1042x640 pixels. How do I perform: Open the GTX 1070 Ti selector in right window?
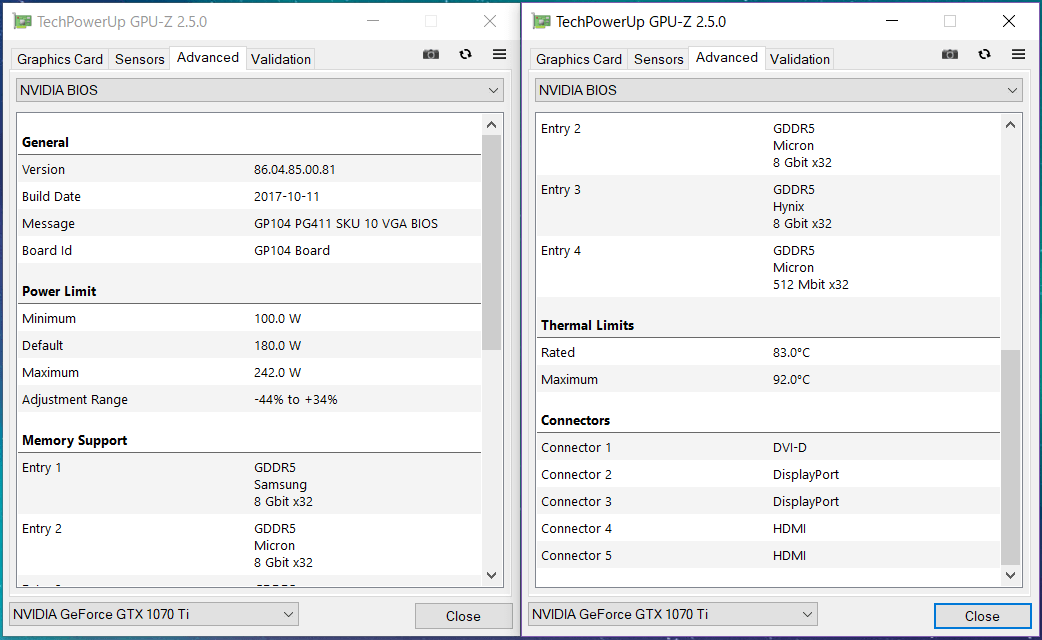click(x=673, y=614)
